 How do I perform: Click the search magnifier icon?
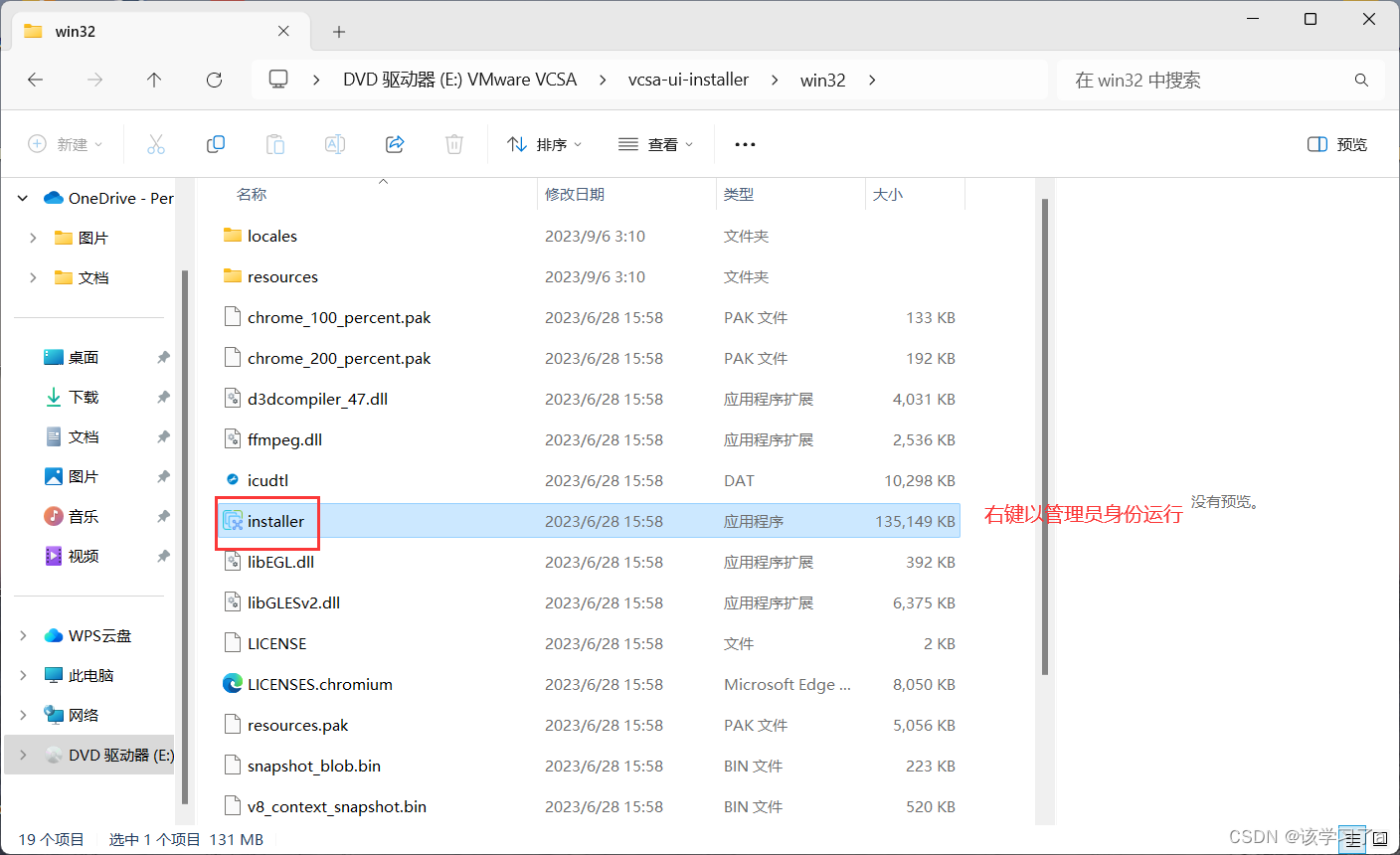tap(1361, 80)
